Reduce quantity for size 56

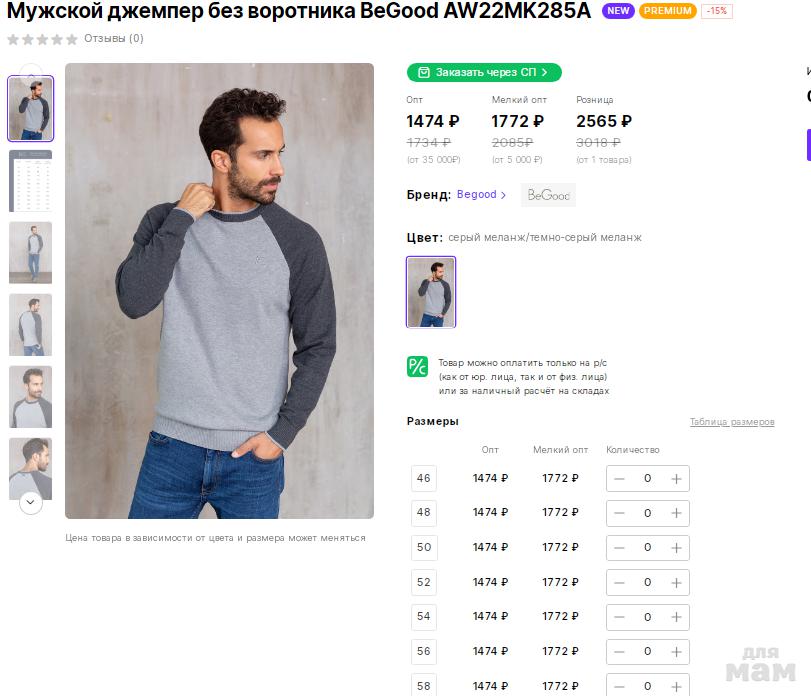click(620, 652)
